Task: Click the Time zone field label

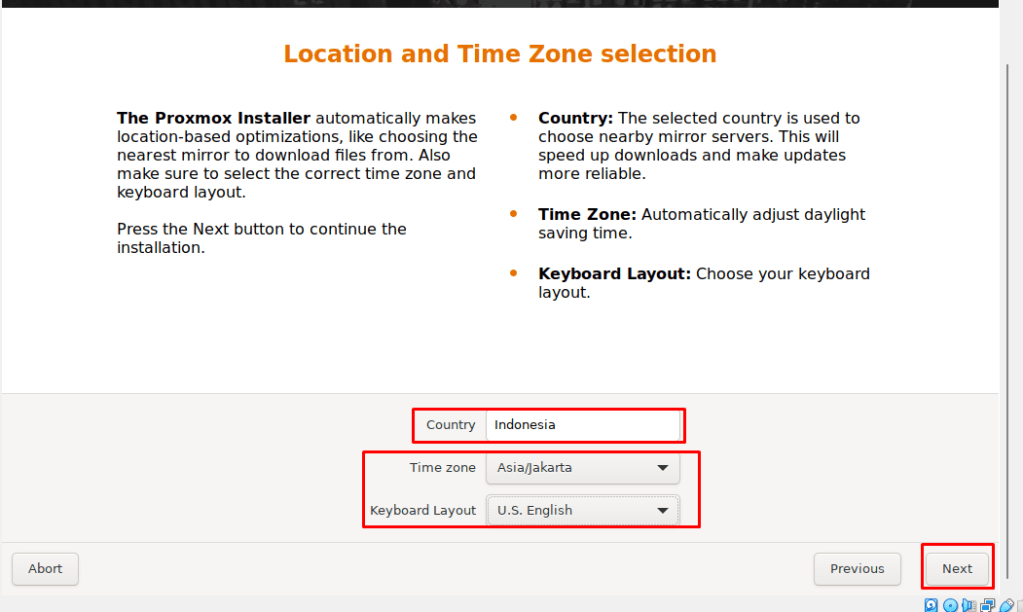Action: coord(442,467)
